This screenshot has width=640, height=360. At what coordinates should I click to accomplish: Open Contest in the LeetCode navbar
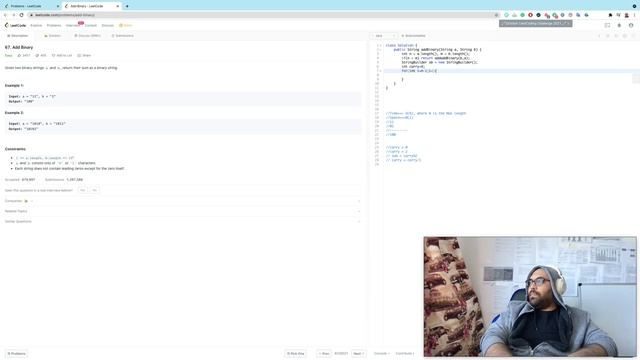[91, 25]
